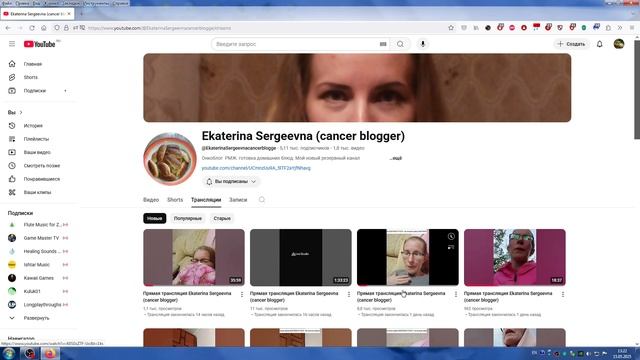Viewport: 640px width, 360px height.
Task: Select the Новые filter chip
Action: click(155, 218)
